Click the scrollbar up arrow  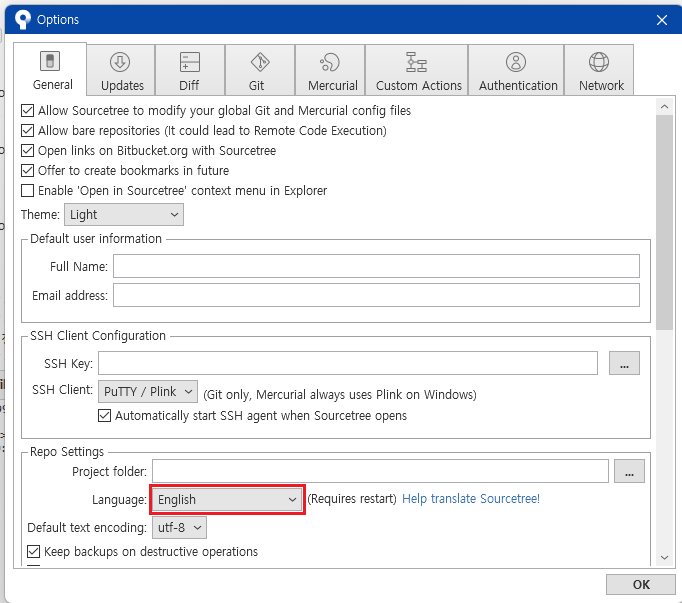664,106
